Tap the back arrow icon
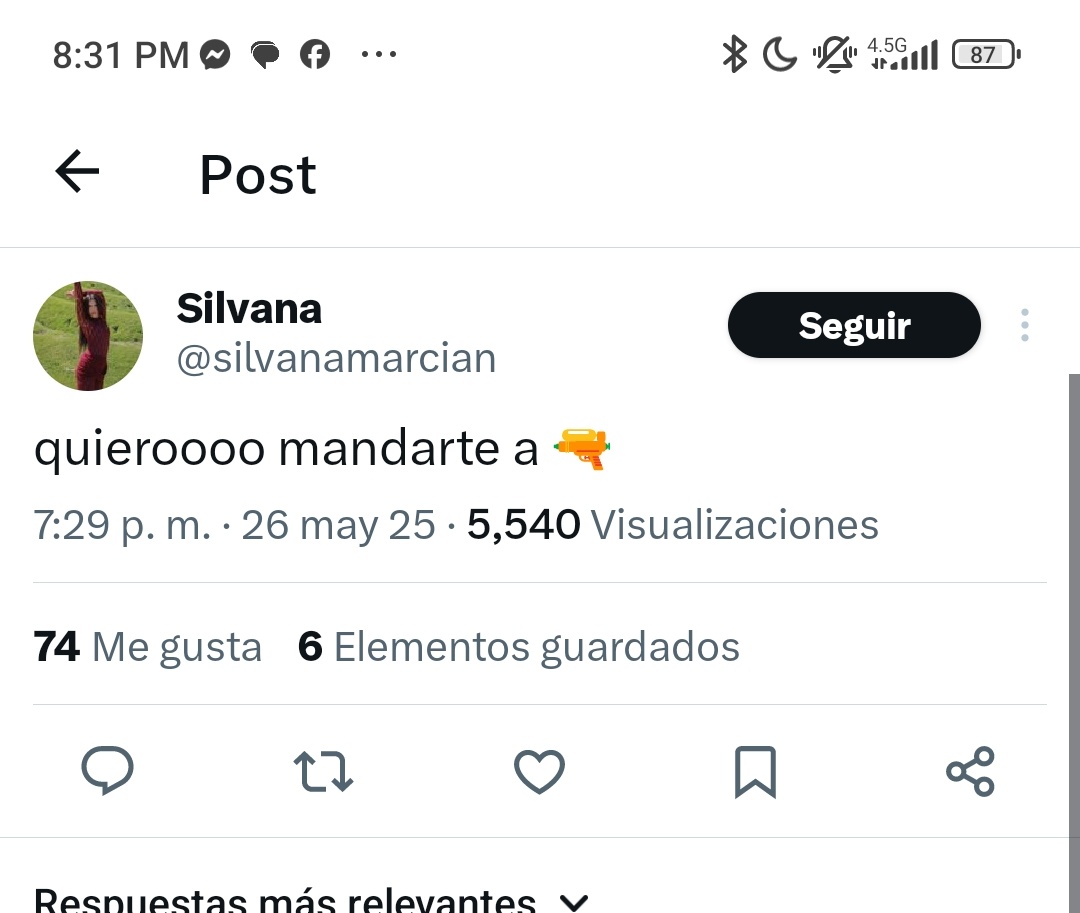1080x913 pixels. [x=77, y=171]
